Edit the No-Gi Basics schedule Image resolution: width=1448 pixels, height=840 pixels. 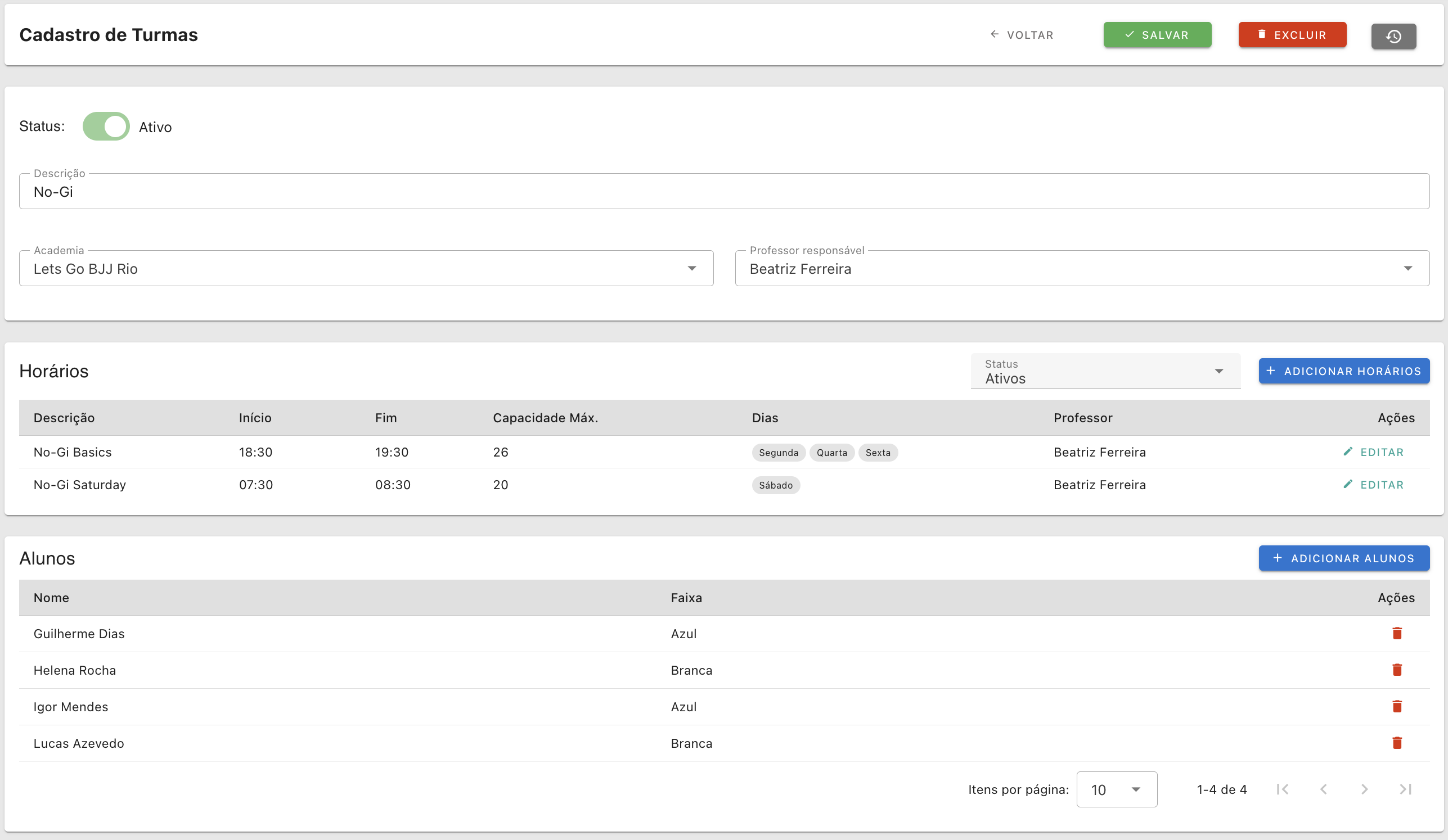tap(1373, 452)
